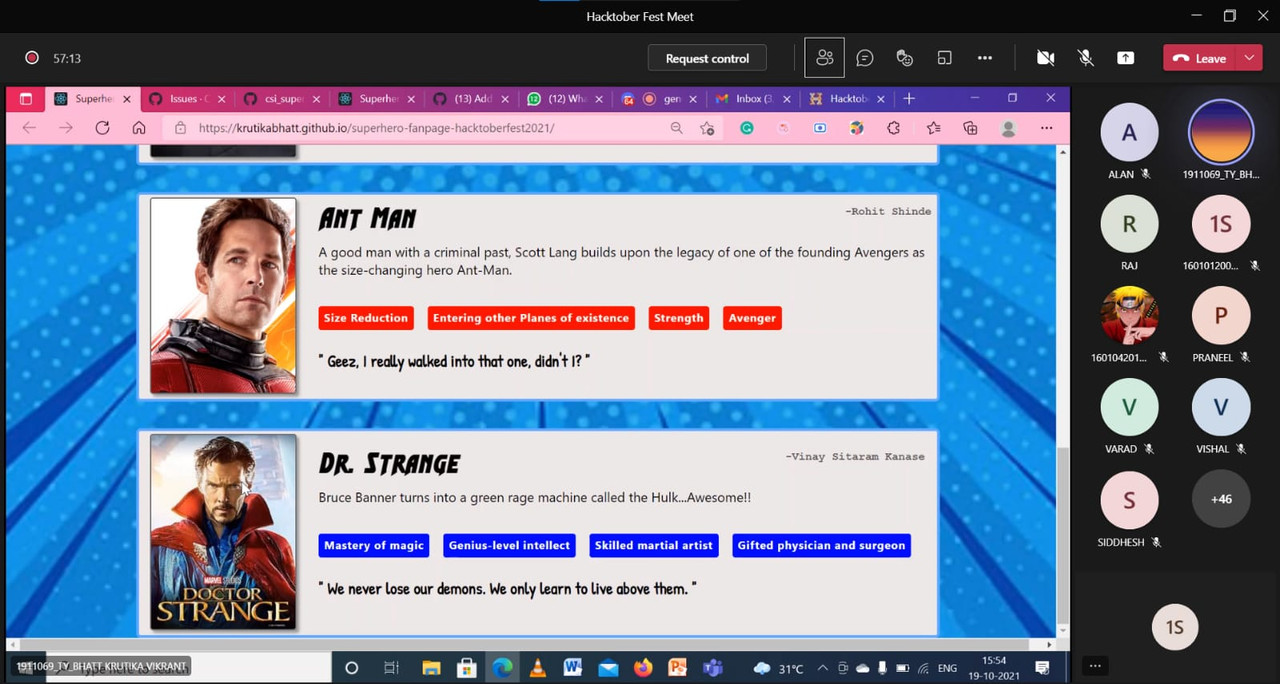The width and height of the screenshot is (1280, 684).
Task: Switch to the csi_super GitHub tab
Action: [282, 99]
